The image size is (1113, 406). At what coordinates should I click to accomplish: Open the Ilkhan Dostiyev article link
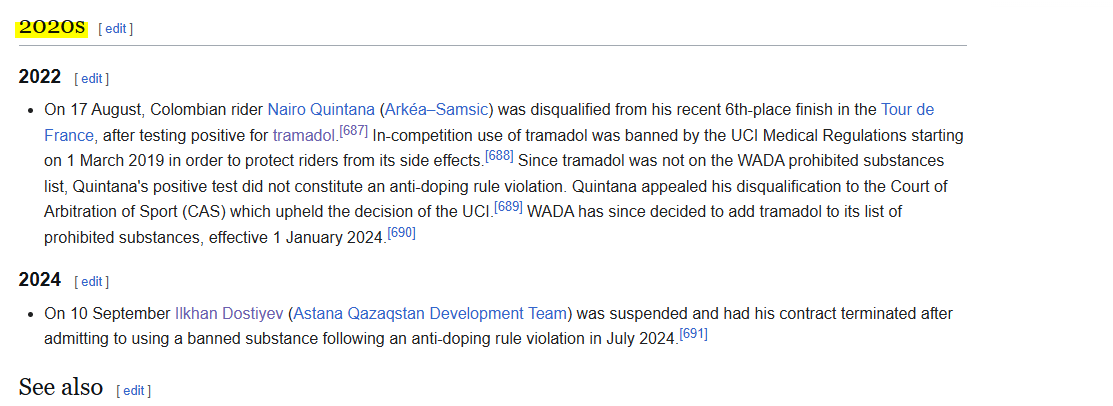(x=229, y=314)
